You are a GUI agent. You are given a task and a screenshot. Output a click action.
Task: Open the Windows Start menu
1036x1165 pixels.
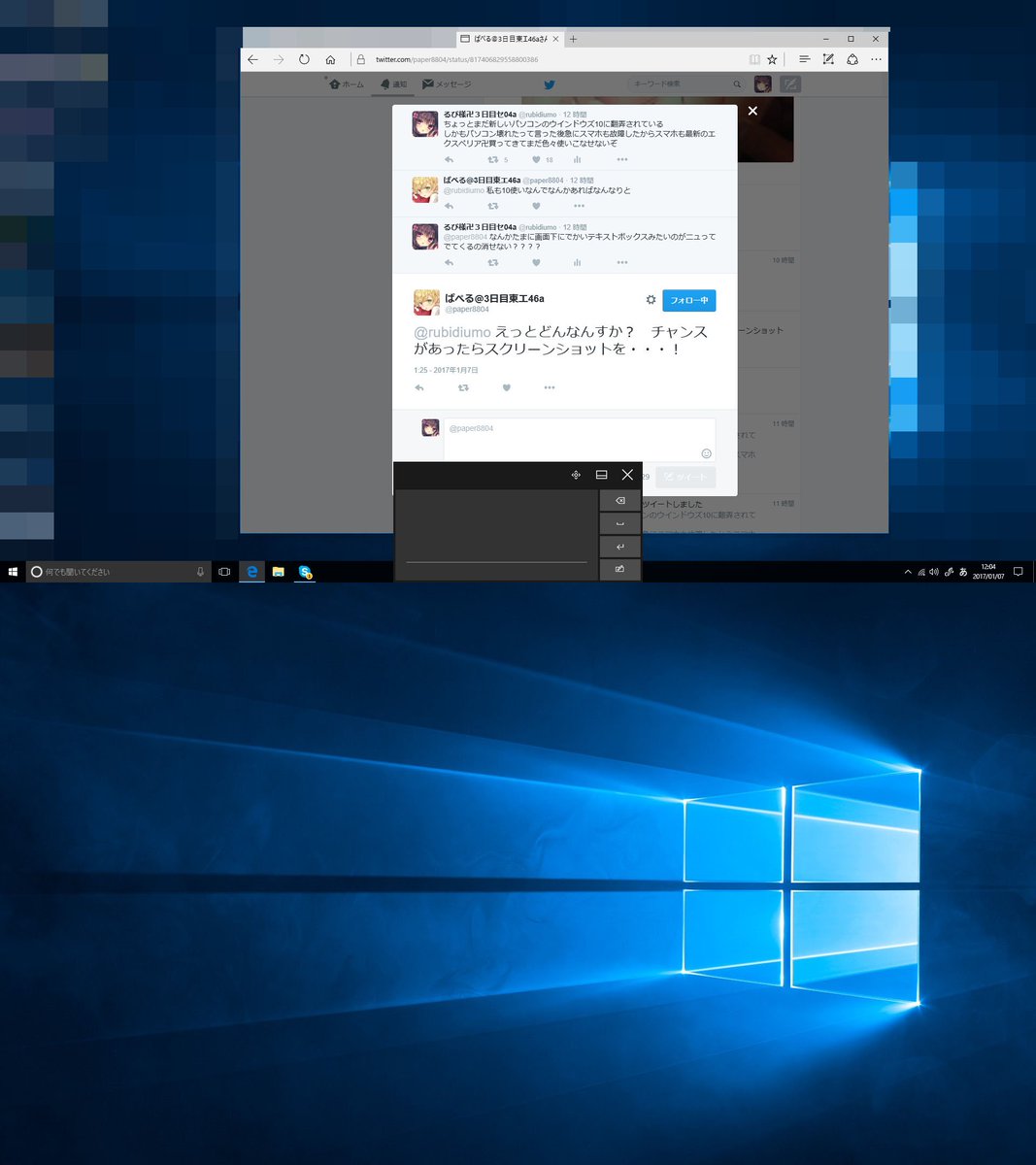[x=13, y=572]
